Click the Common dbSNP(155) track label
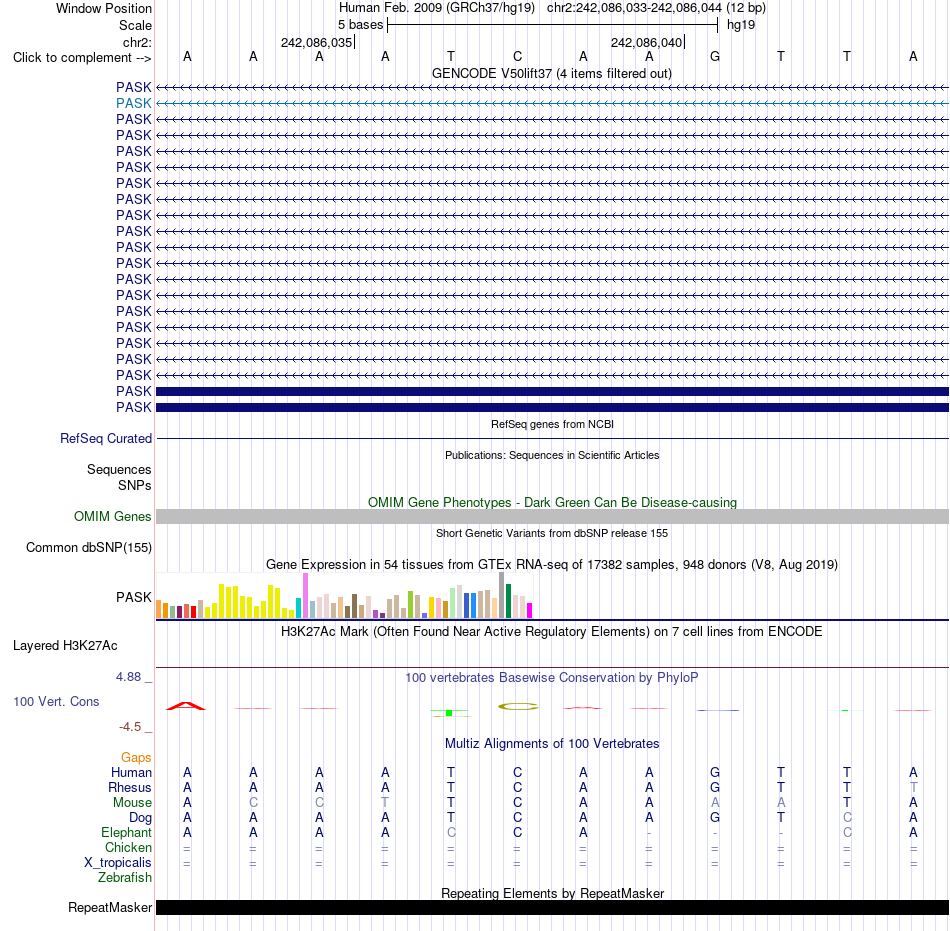Viewport: 950px width, 931px height. [88, 548]
